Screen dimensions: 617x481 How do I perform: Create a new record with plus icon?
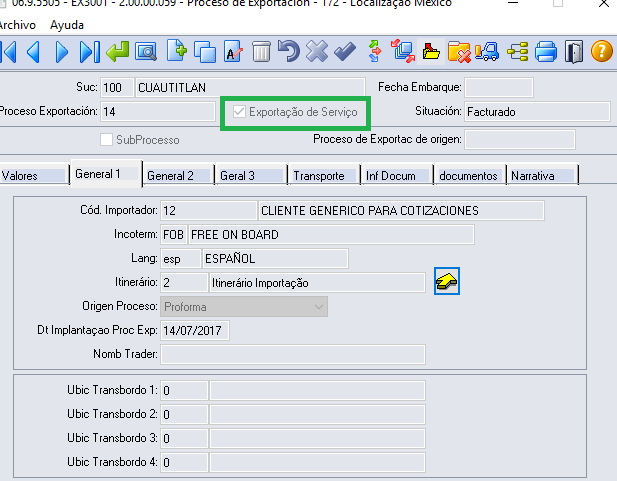(176, 50)
